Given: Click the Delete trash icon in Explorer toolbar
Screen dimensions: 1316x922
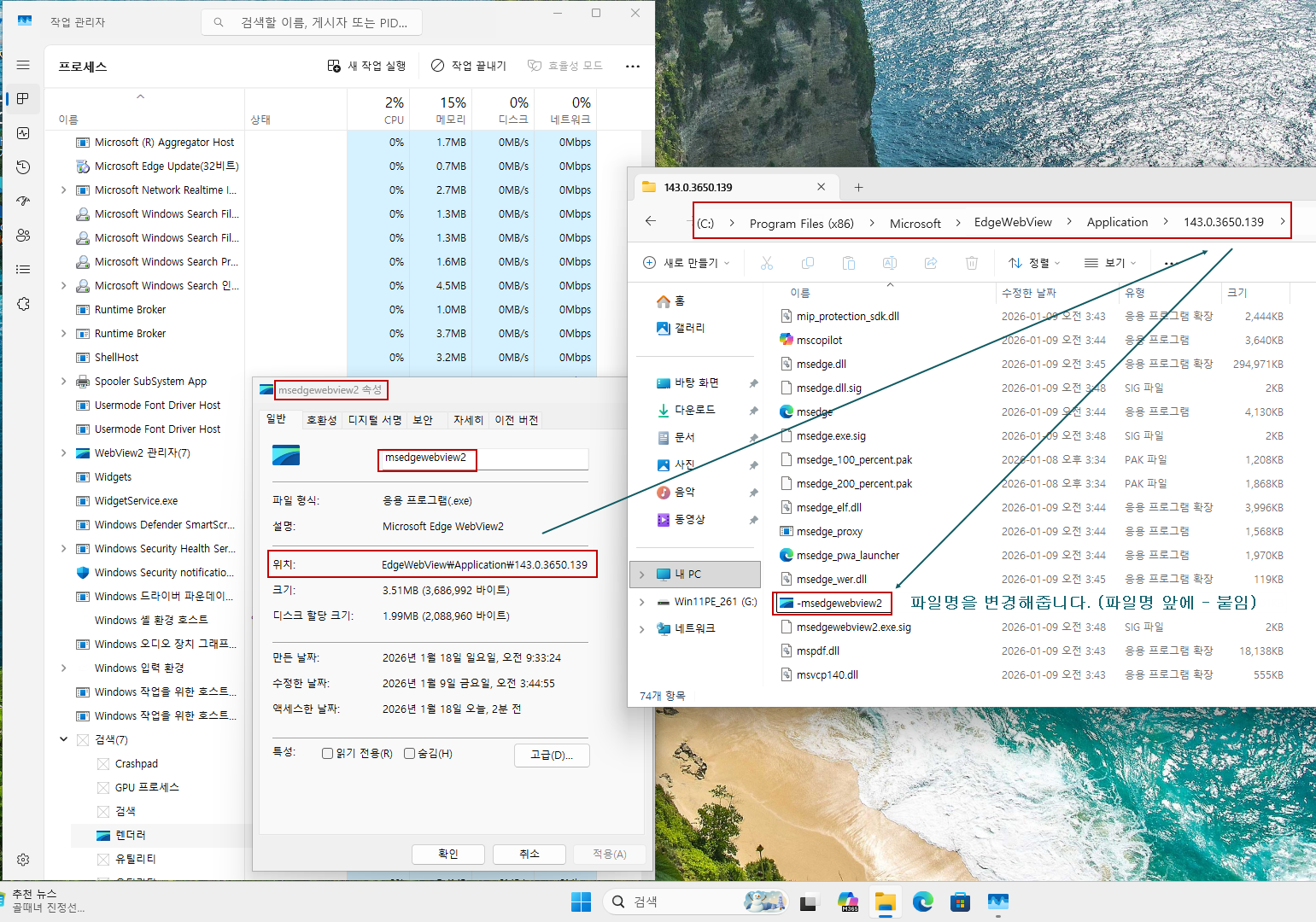Looking at the screenshot, I should point(972,263).
